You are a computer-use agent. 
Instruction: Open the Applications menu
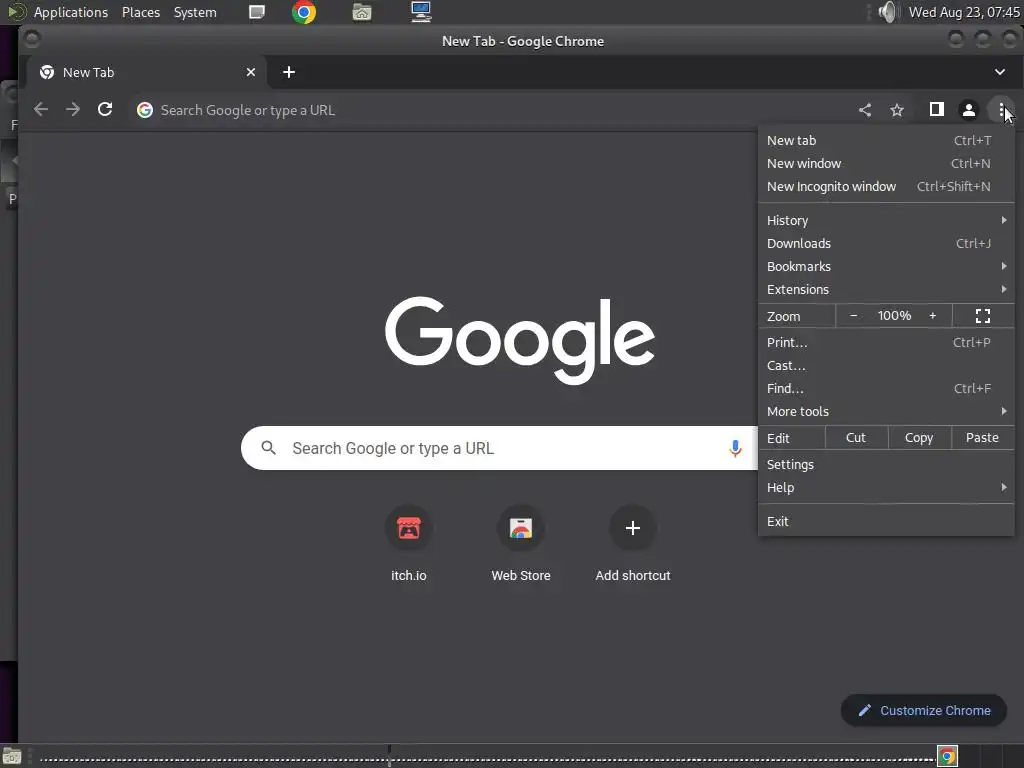[x=71, y=12]
